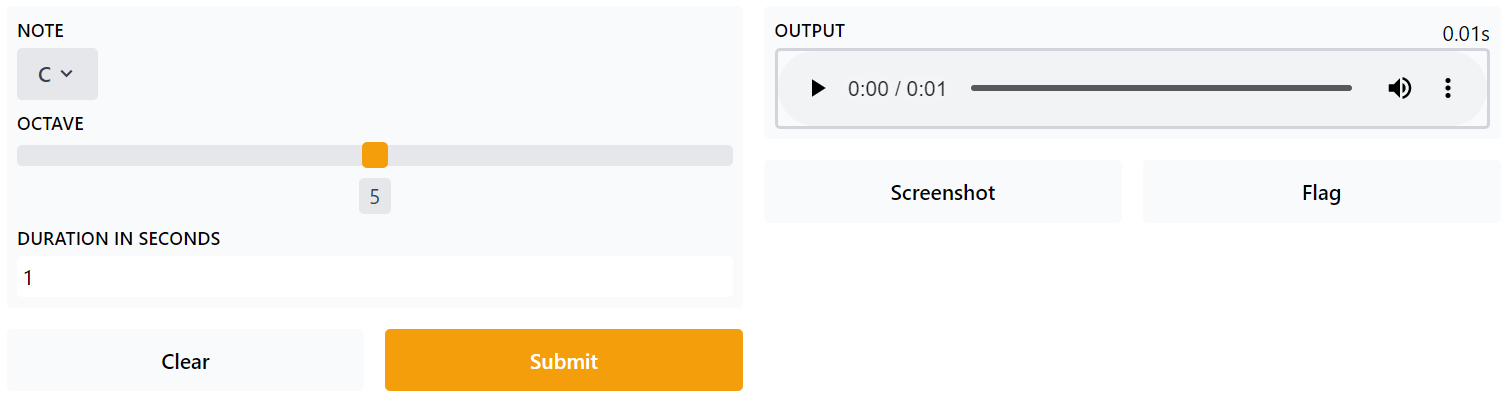This screenshot has height=403, width=1511.
Task: Click the Octave slider track near its left end
Action: (x=35, y=155)
